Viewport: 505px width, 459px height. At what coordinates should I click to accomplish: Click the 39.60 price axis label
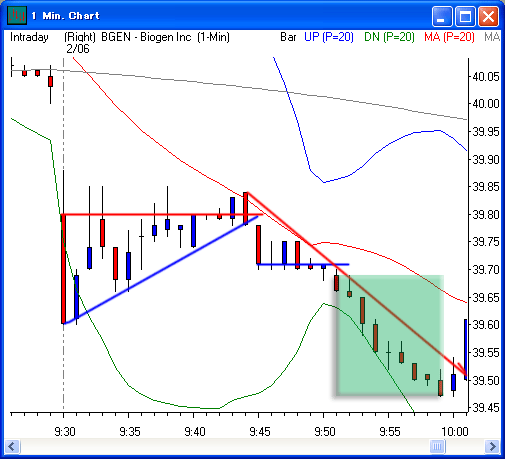click(486, 325)
